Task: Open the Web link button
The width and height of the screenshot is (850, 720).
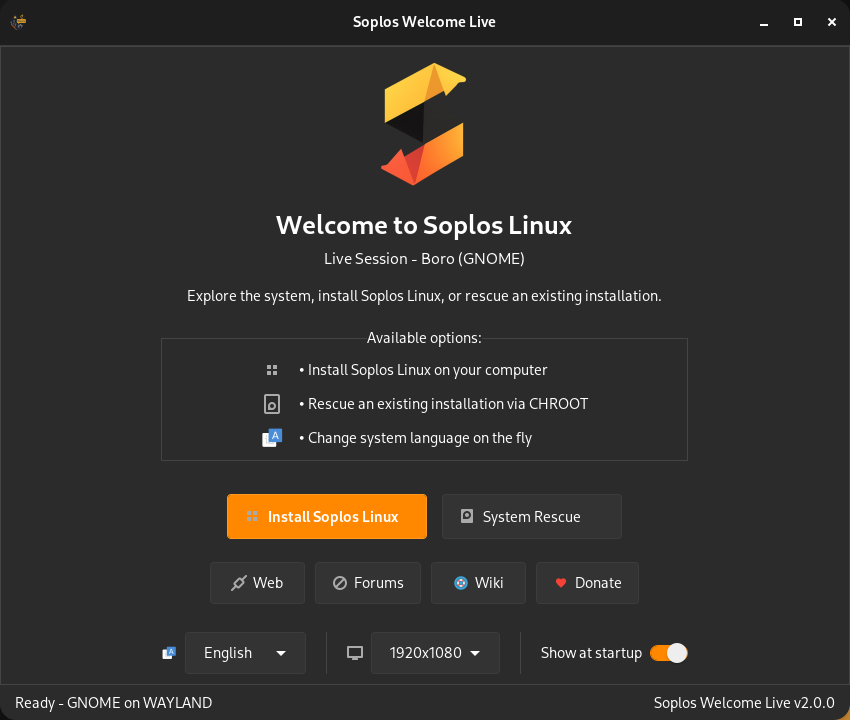Action: pos(257,583)
